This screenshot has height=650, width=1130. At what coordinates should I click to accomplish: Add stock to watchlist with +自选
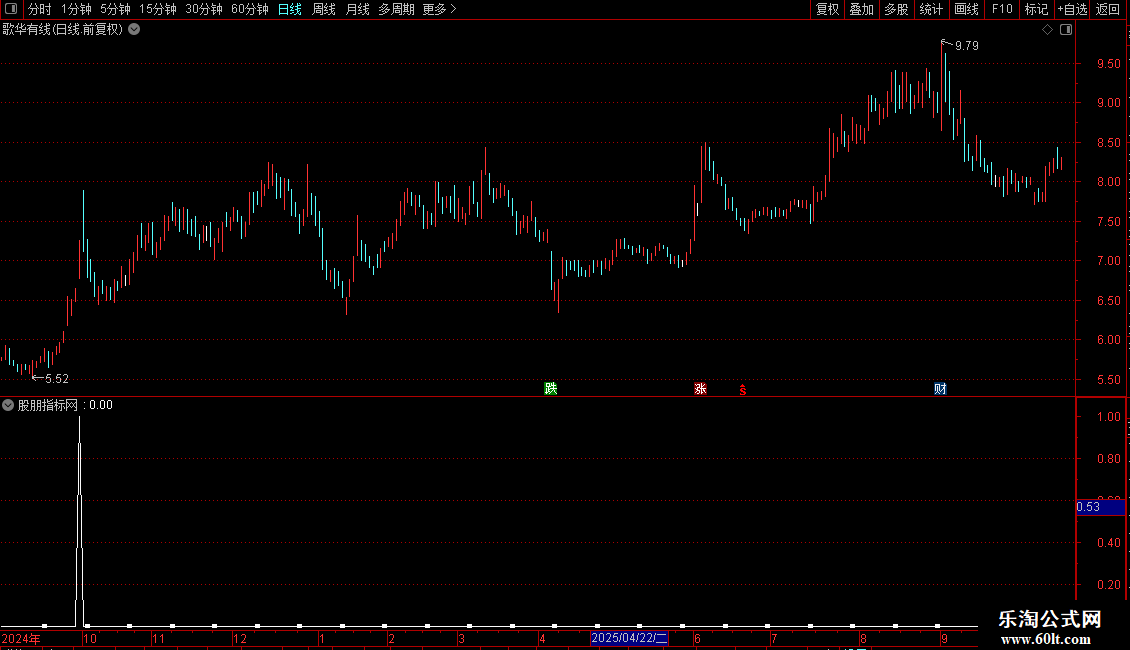(1072, 9)
